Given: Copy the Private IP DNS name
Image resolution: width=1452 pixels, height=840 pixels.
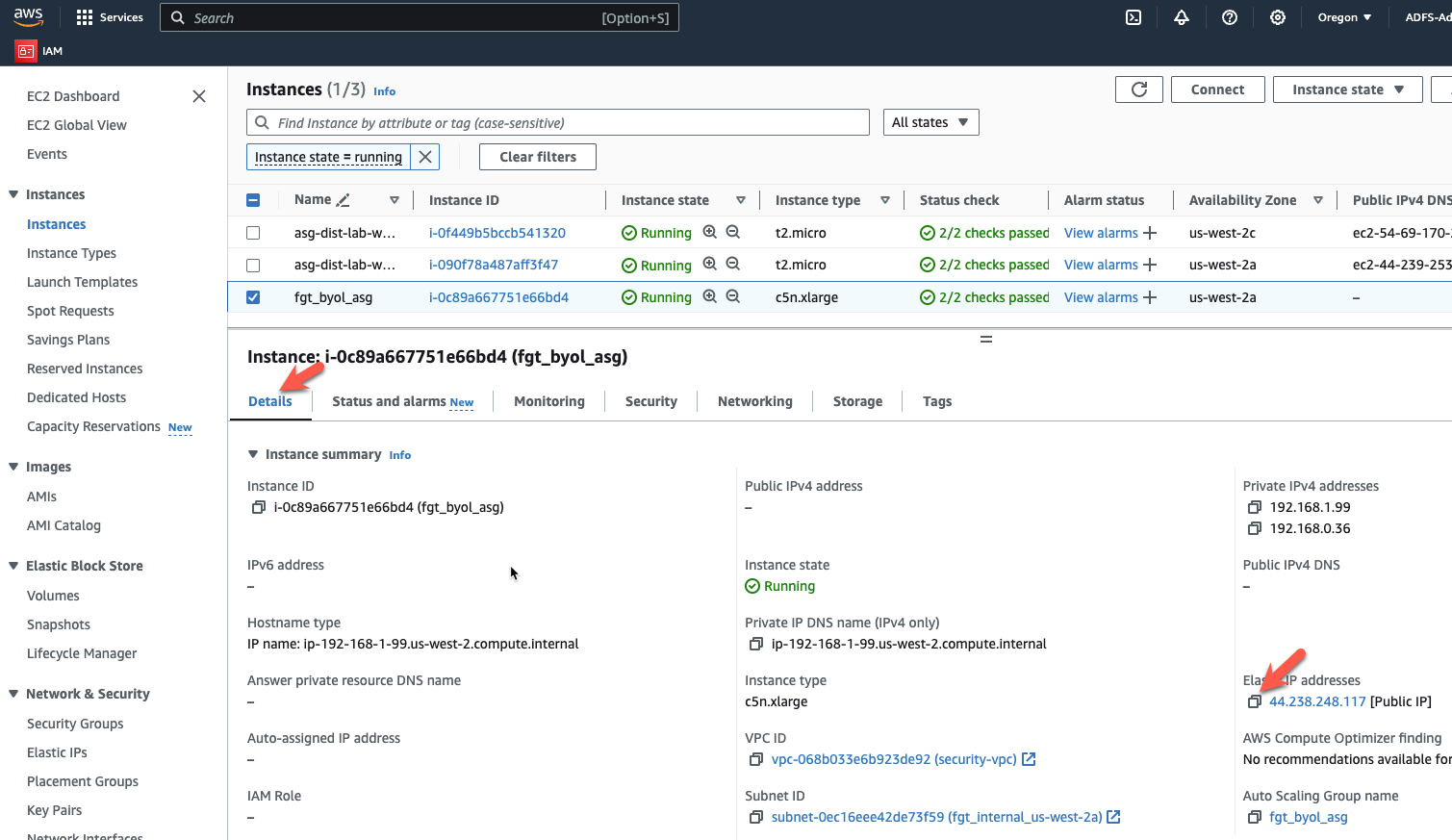Looking at the screenshot, I should [756, 644].
